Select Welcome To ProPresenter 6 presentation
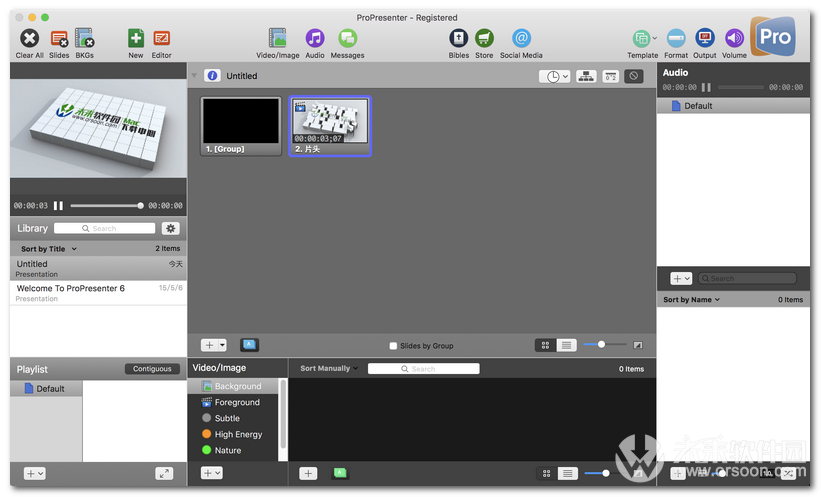The width and height of the screenshot is (821, 497). pyautogui.click(x=70, y=289)
